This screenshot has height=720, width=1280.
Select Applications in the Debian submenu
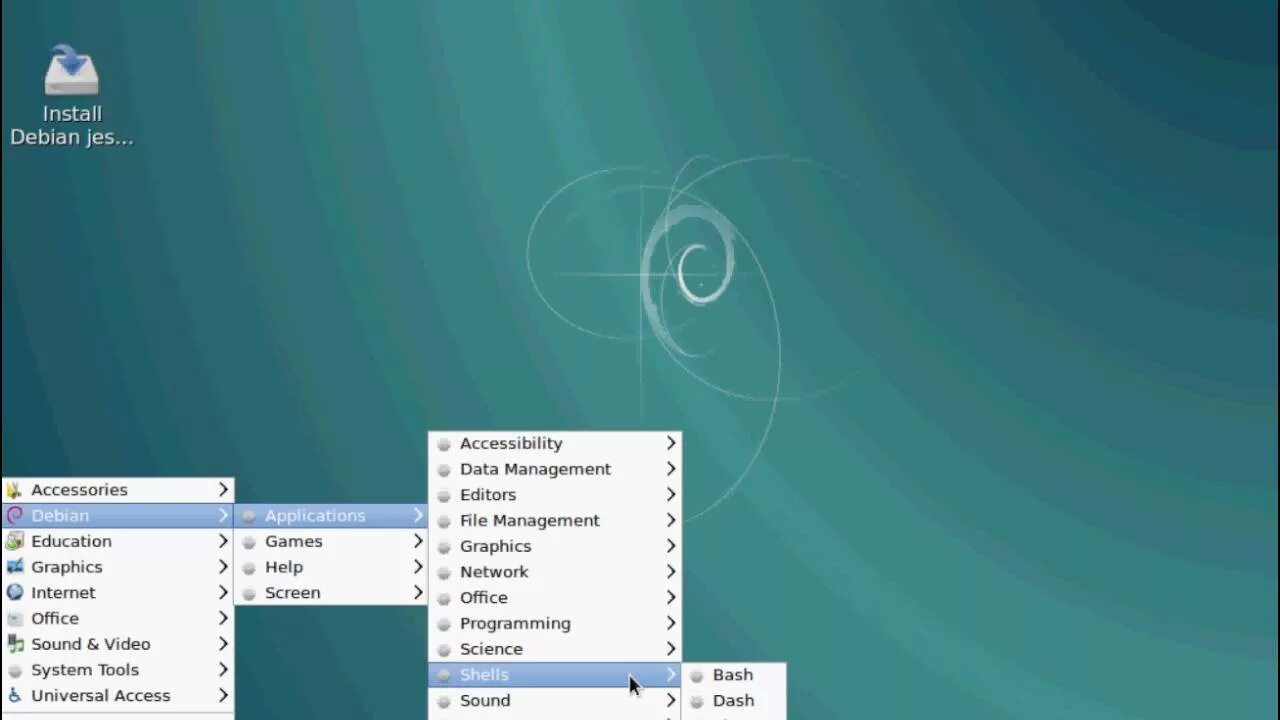click(x=331, y=516)
